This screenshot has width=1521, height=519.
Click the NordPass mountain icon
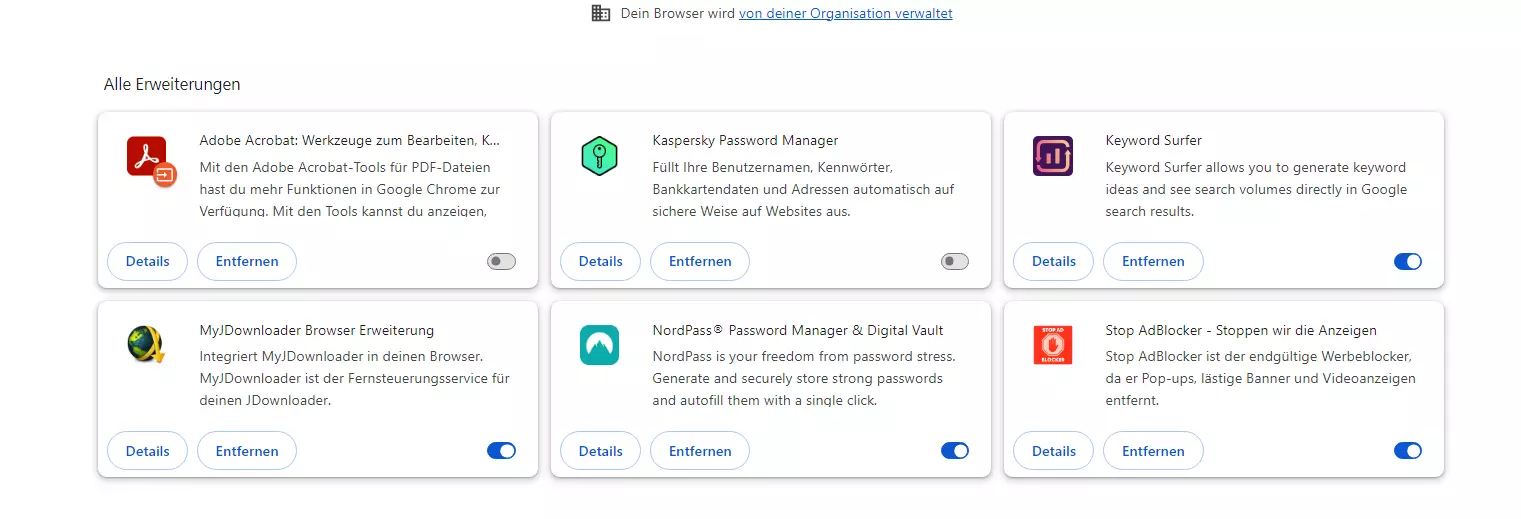click(x=599, y=345)
